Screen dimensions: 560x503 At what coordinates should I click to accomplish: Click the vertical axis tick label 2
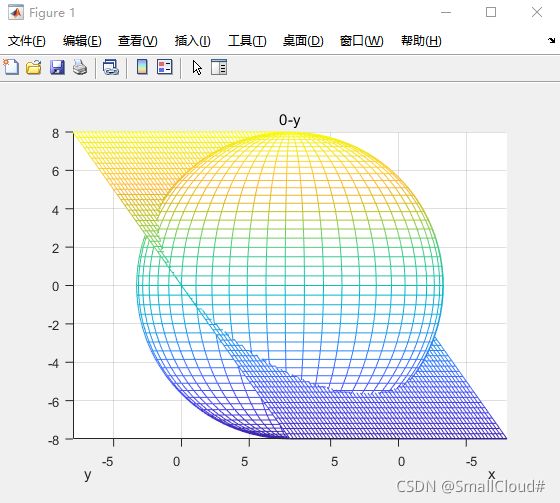point(55,248)
